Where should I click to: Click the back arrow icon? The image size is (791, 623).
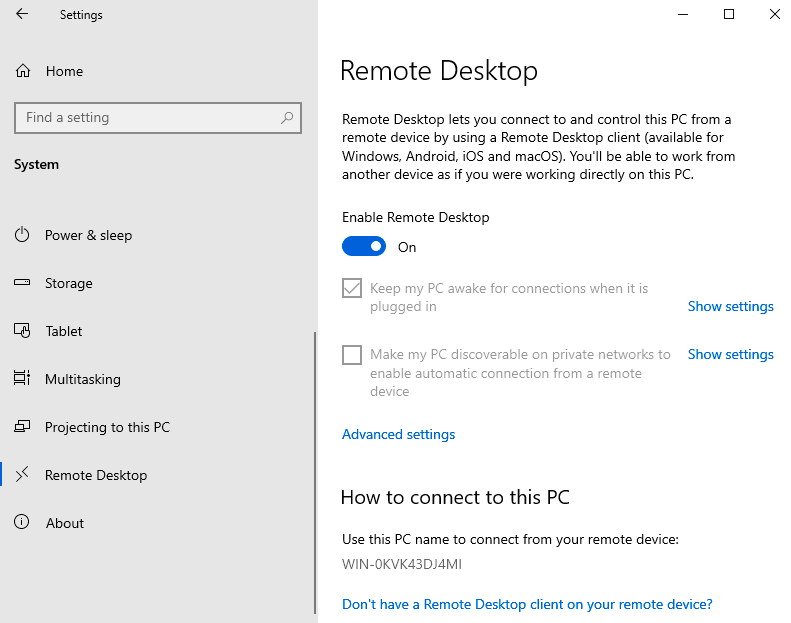[22, 14]
